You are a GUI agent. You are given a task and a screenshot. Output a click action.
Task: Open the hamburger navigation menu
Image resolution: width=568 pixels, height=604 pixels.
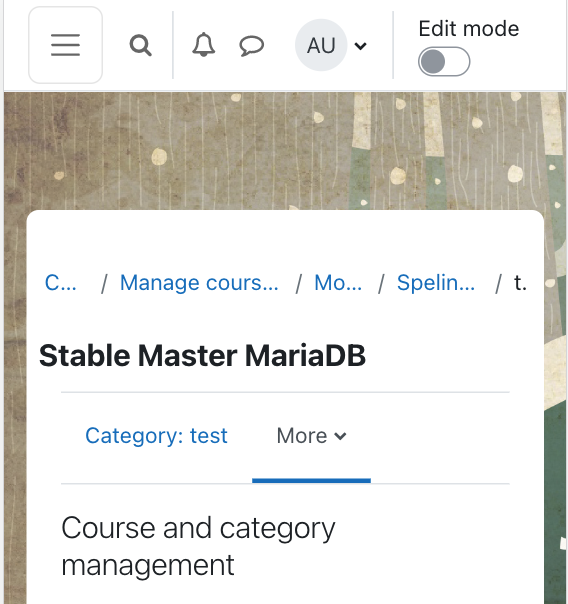(65, 45)
